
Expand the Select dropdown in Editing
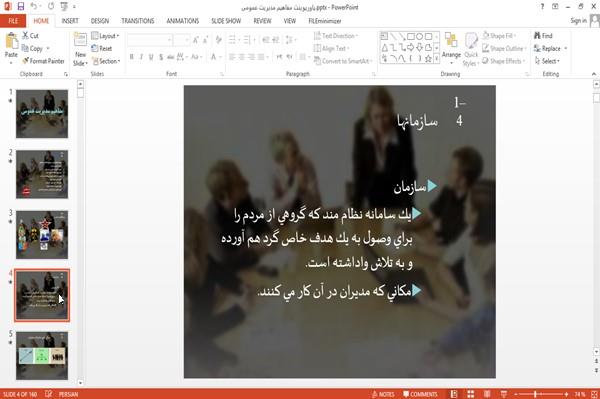[548, 61]
